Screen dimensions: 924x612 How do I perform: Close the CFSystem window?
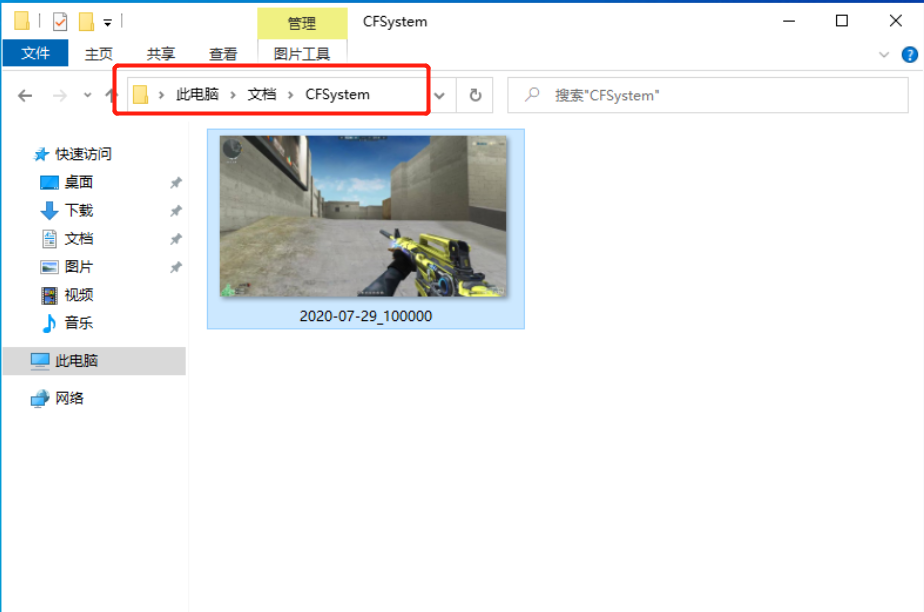coord(896,21)
